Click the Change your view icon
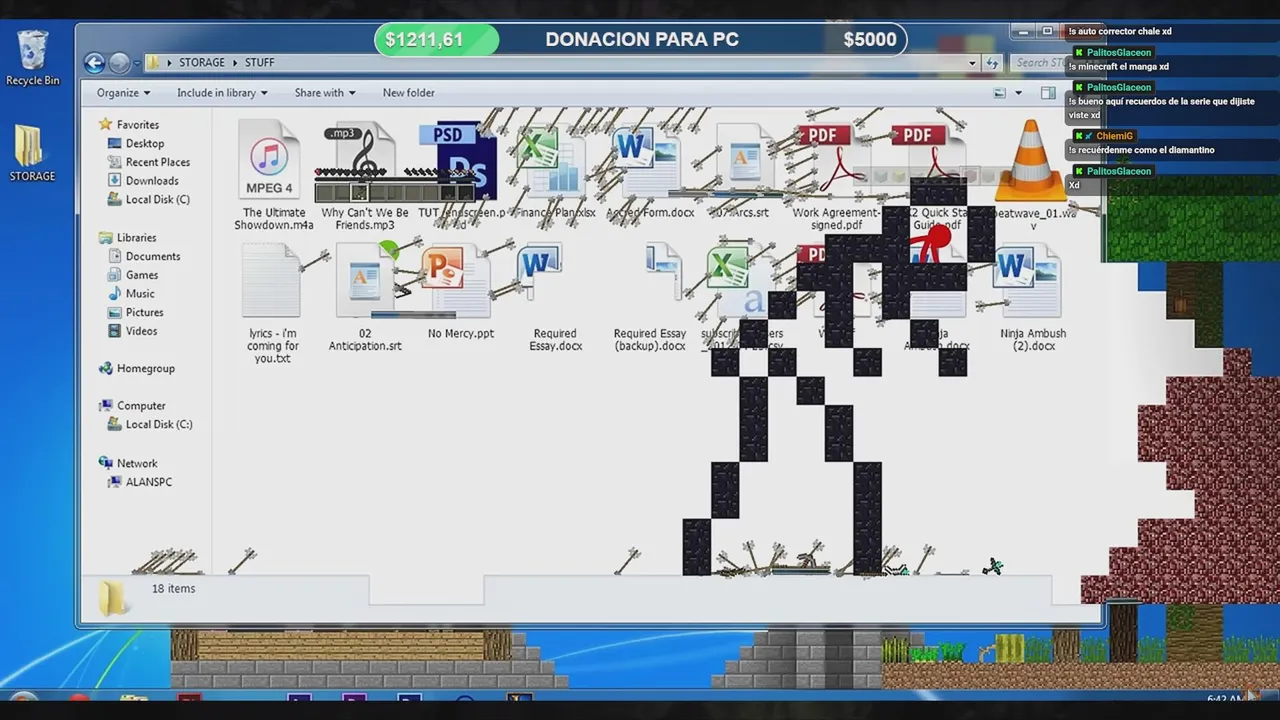 point(1000,93)
